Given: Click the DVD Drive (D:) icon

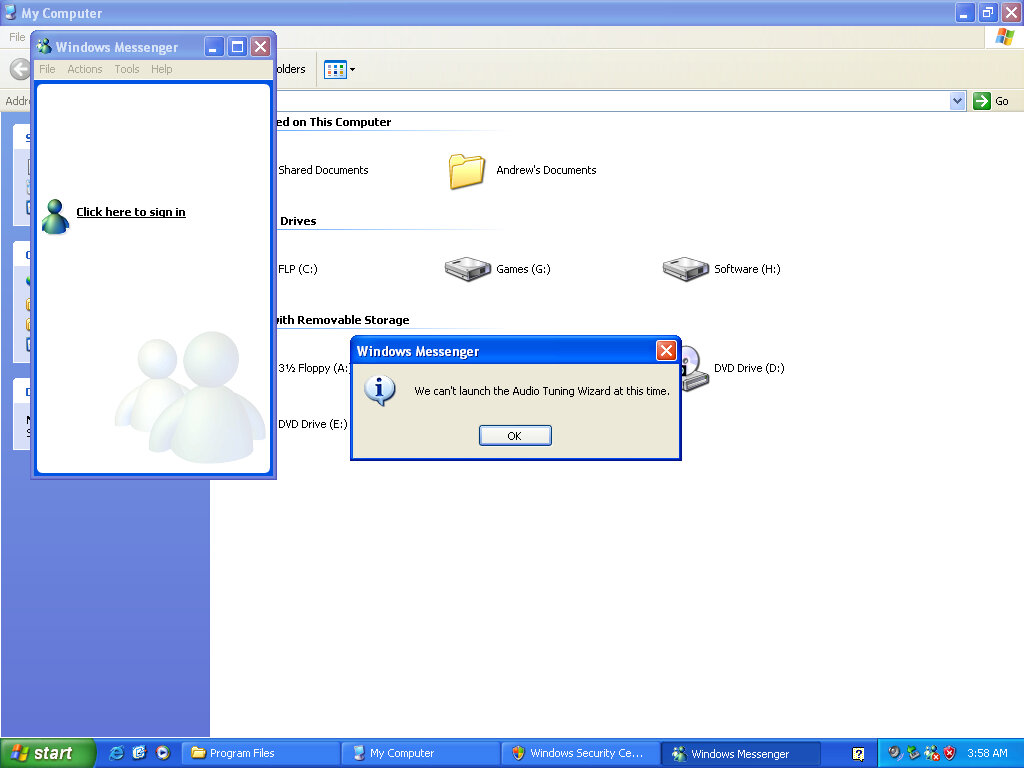Looking at the screenshot, I should (694, 367).
